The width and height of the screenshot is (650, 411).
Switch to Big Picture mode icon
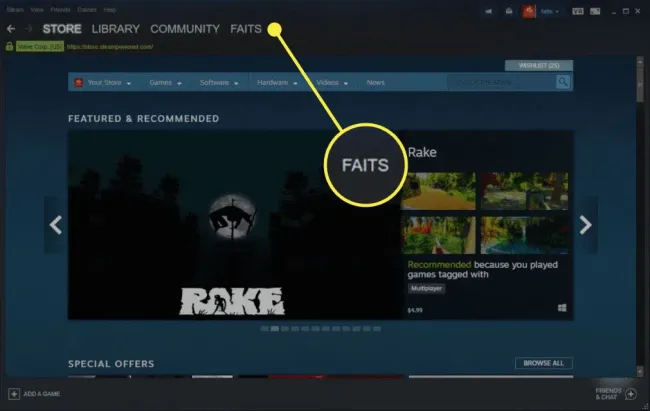(x=595, y=11)
